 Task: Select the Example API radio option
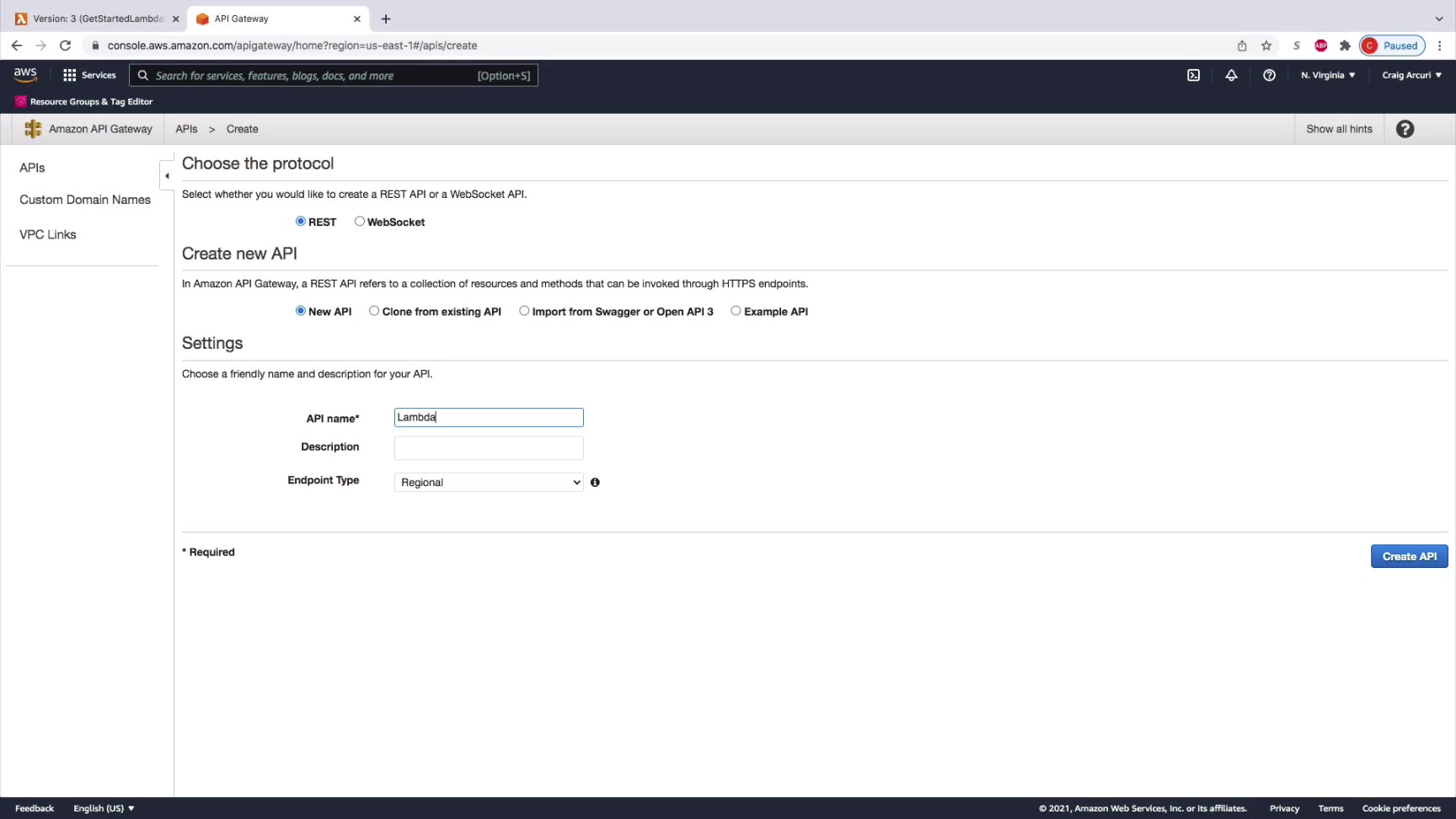pos(736,311)
